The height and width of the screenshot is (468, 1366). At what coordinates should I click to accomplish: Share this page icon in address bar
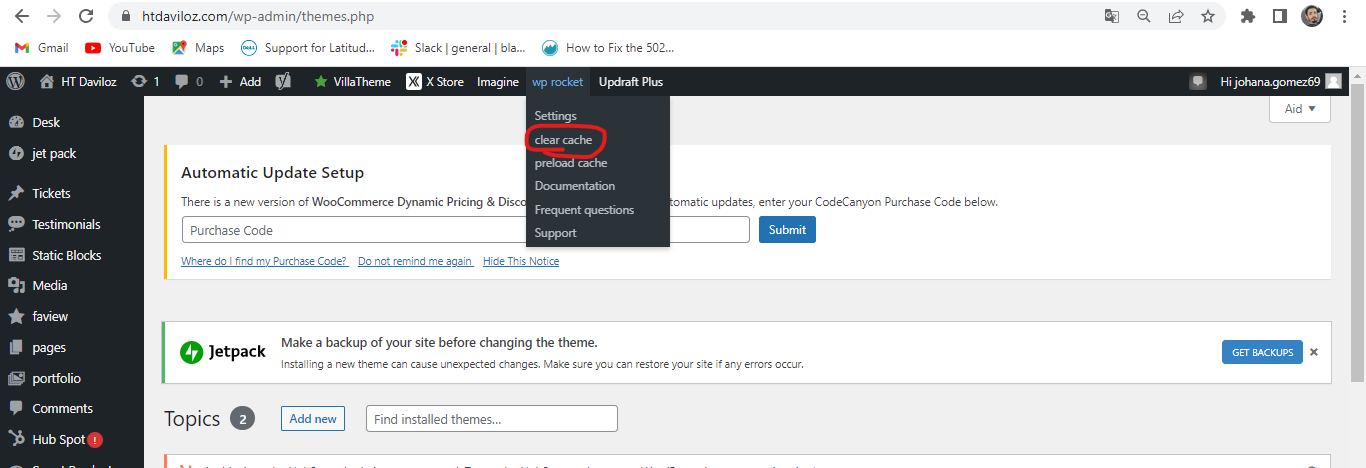click(x=1176, y=16)
